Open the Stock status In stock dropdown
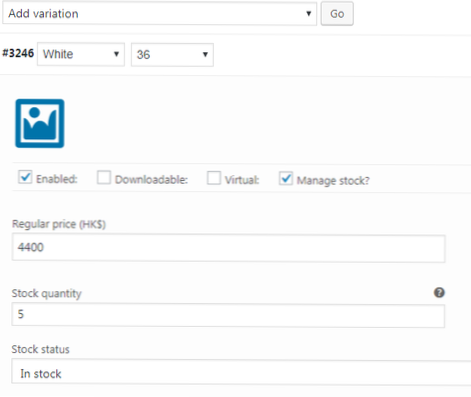 (x=241, y=372)
